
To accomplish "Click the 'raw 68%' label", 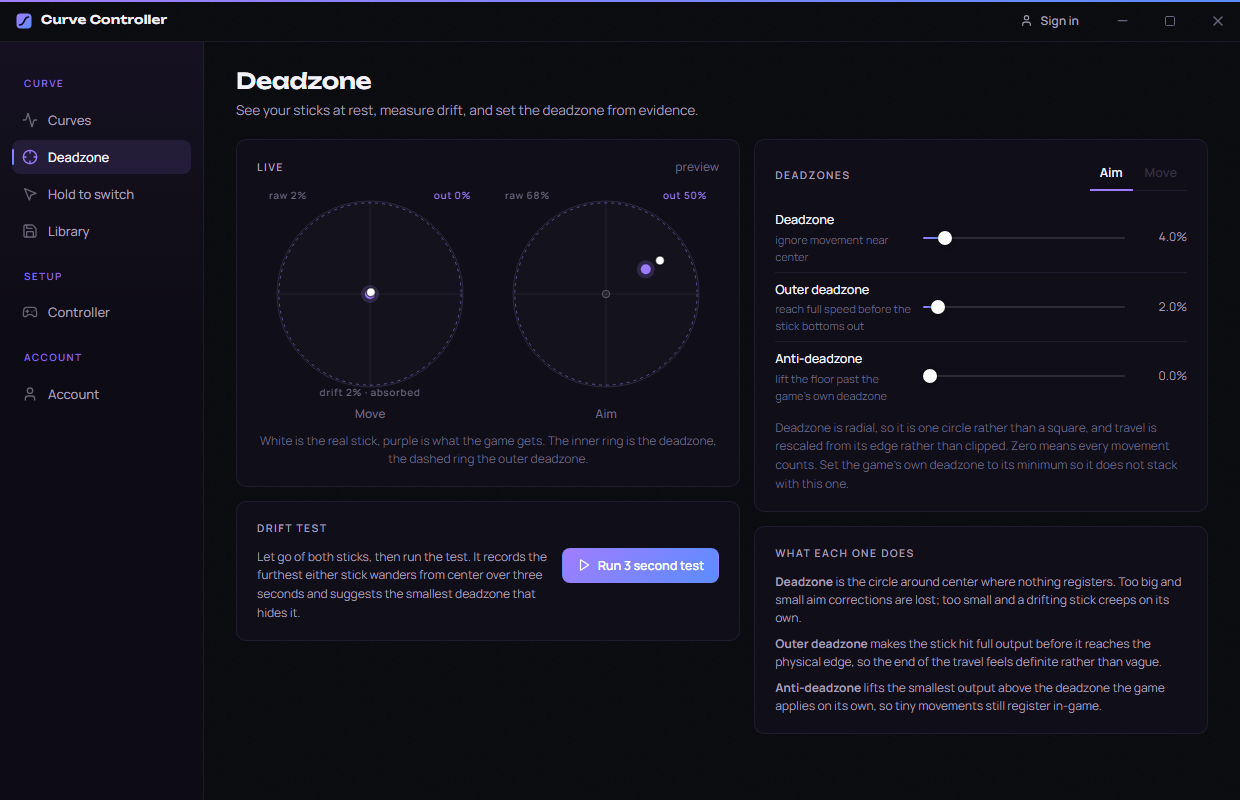I will coord(527,196).
